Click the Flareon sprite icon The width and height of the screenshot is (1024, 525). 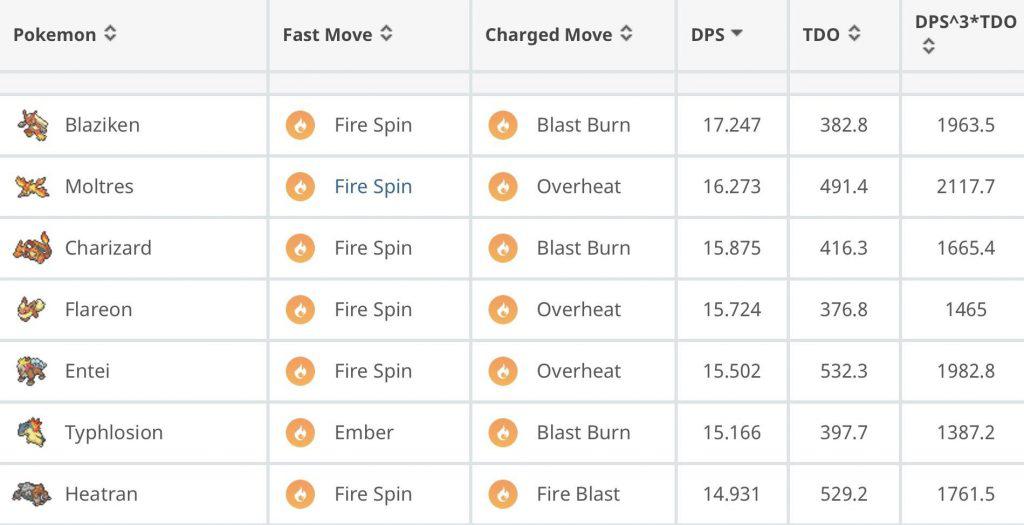(32, 309)
